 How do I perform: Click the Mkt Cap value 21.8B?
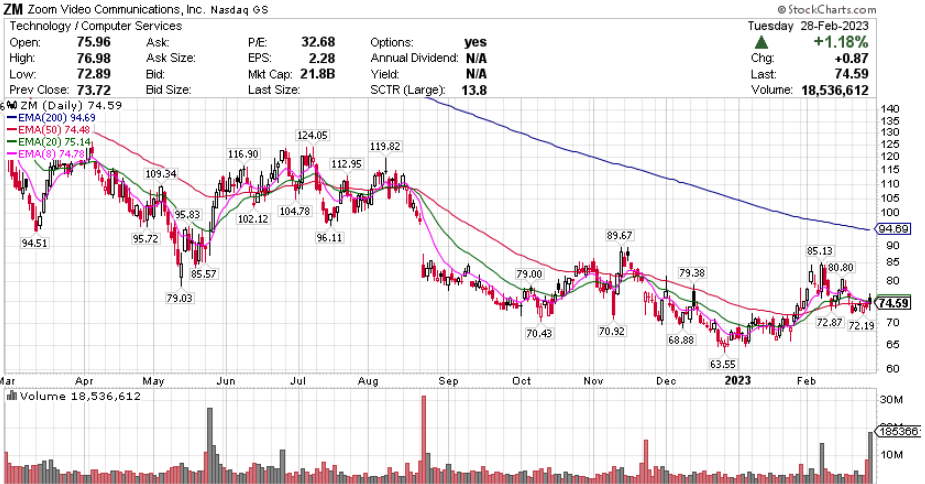point(318,74)
